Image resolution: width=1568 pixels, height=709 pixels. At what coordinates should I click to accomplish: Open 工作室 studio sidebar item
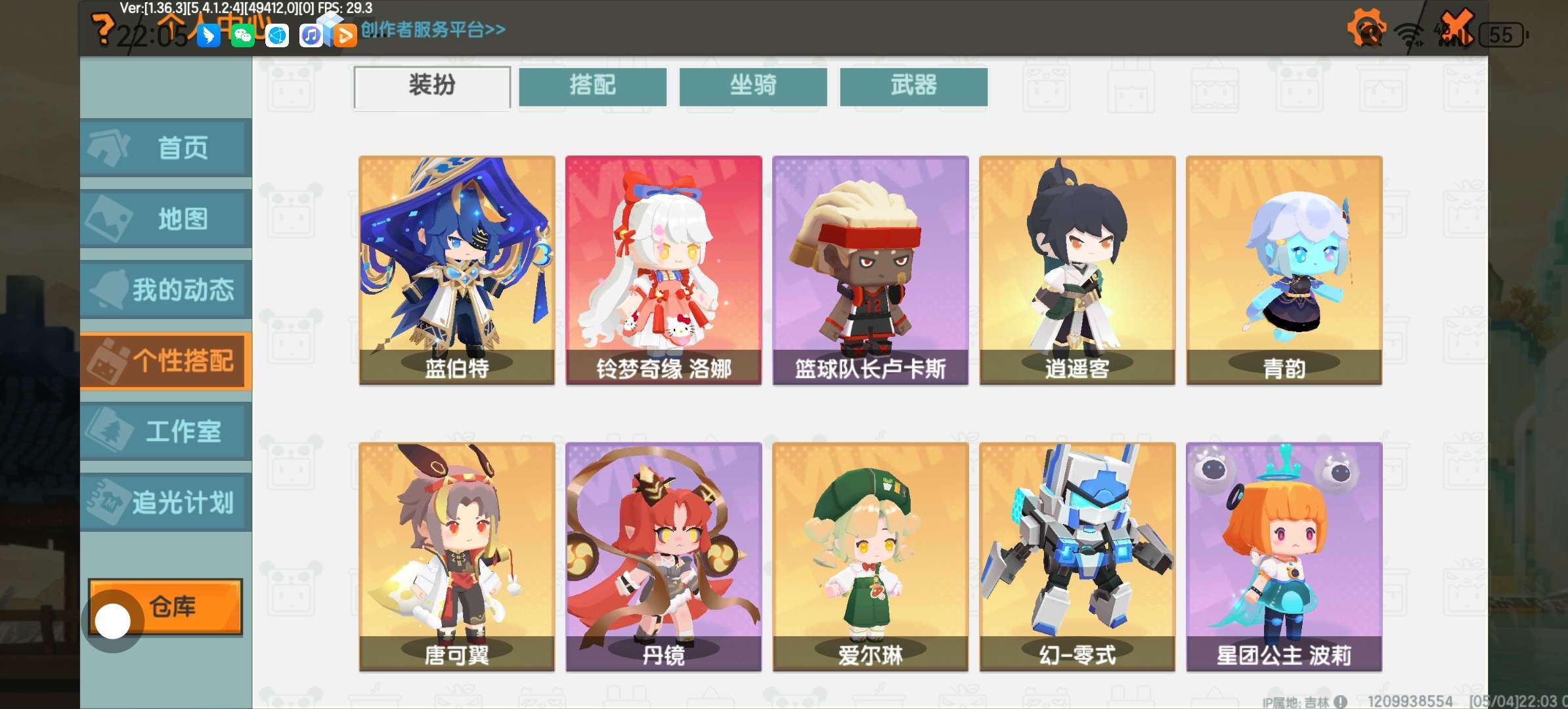(166, 431)
